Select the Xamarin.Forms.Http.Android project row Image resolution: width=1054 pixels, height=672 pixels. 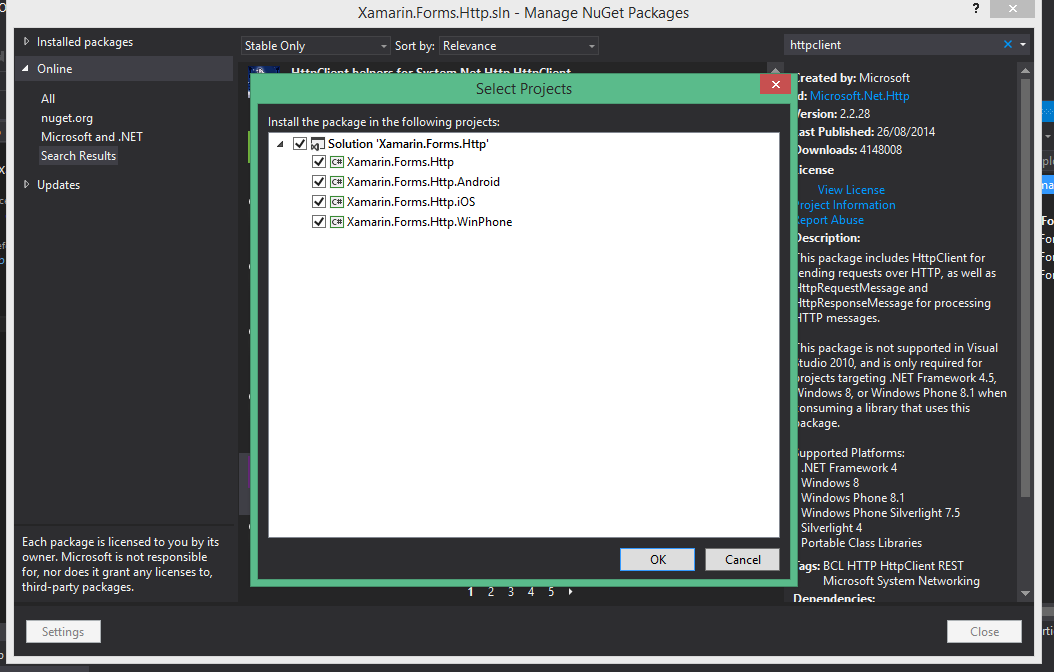423,182
